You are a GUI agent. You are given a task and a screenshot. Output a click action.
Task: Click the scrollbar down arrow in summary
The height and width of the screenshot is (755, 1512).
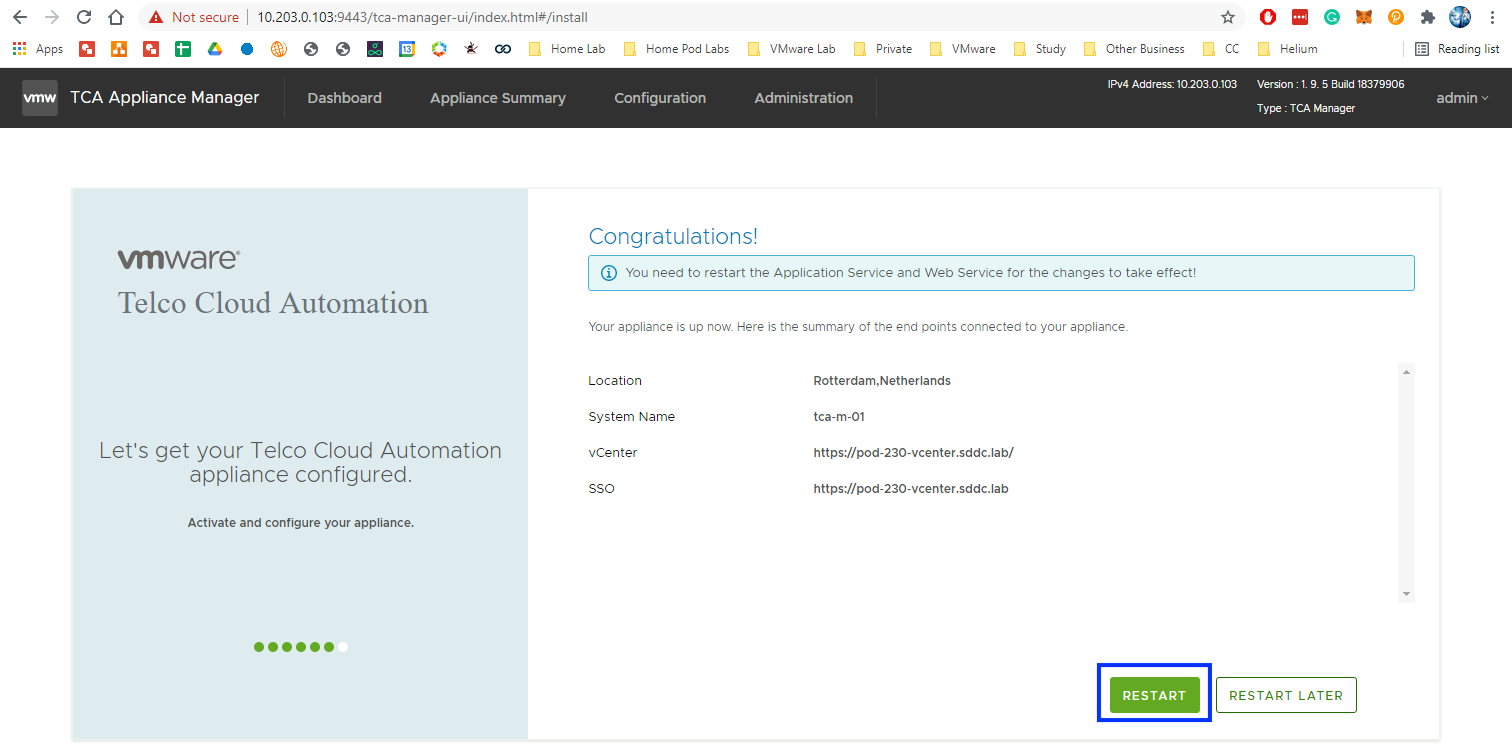pyautogui.click(x=1406, y=594)
